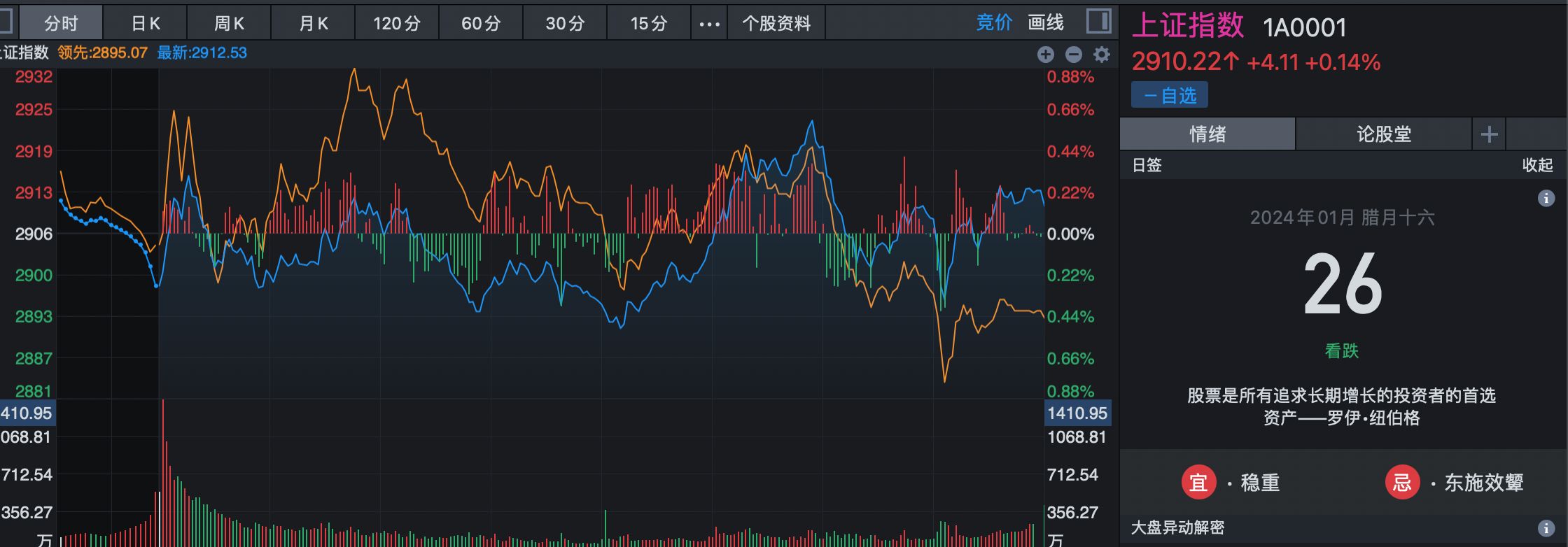Click 大盘异动解密 heading
This screenshot has width=1568, height=547.
click(1178, 527)
